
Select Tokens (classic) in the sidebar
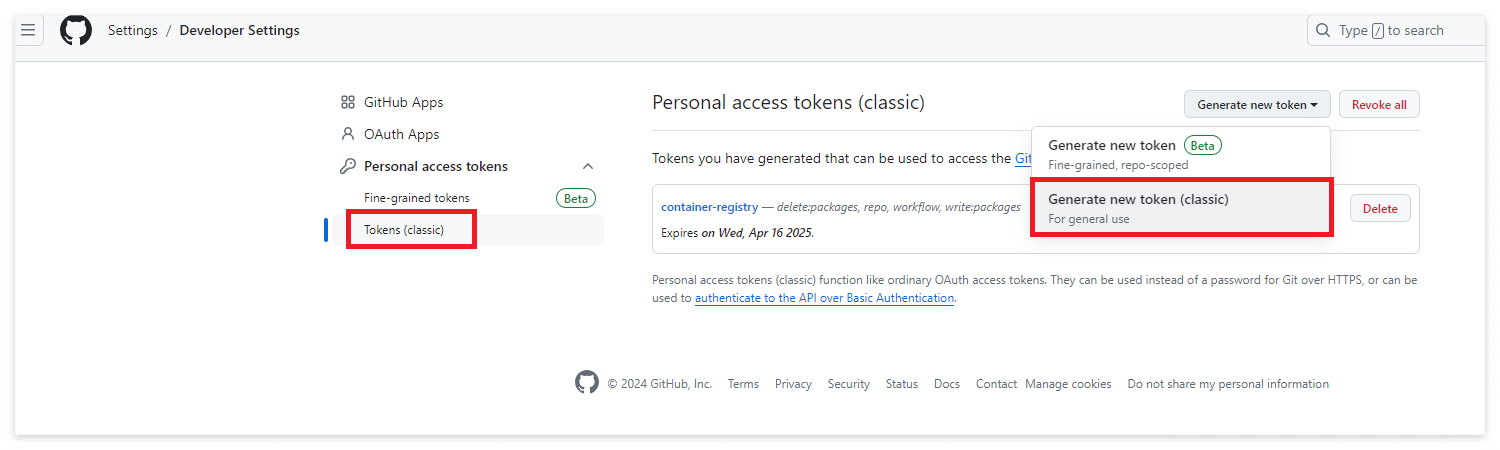point(405,230)
